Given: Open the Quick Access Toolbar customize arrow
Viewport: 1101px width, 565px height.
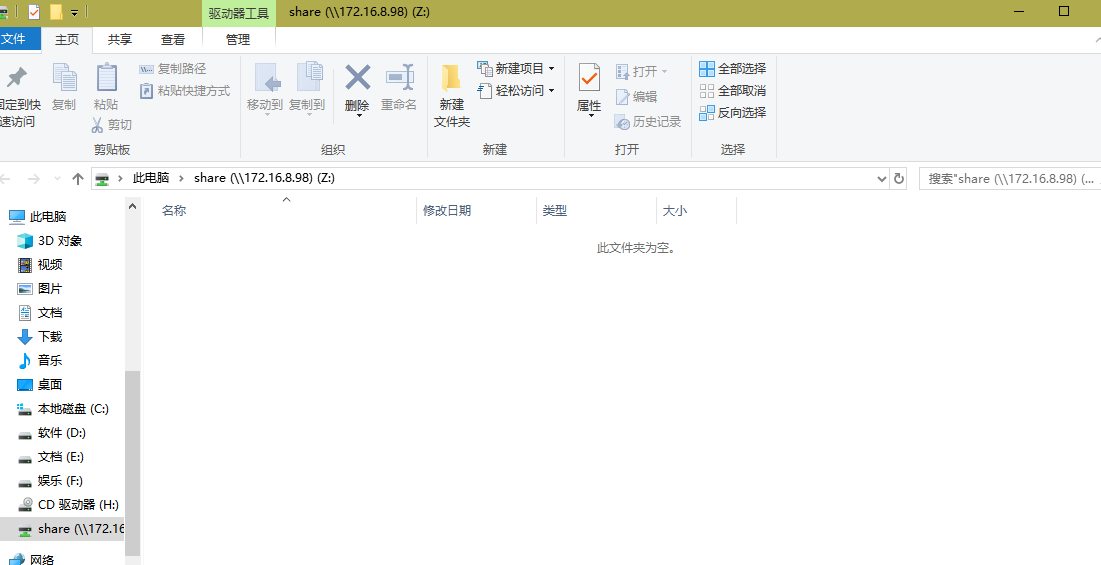Looking at the screenshot, I should tap(74, 13).
